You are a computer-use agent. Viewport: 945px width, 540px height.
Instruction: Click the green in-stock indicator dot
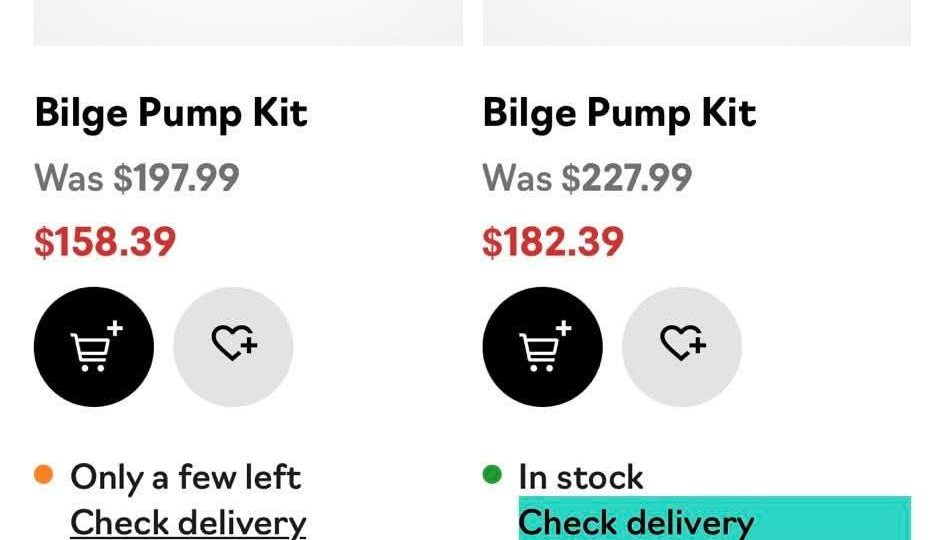point(491,475)
